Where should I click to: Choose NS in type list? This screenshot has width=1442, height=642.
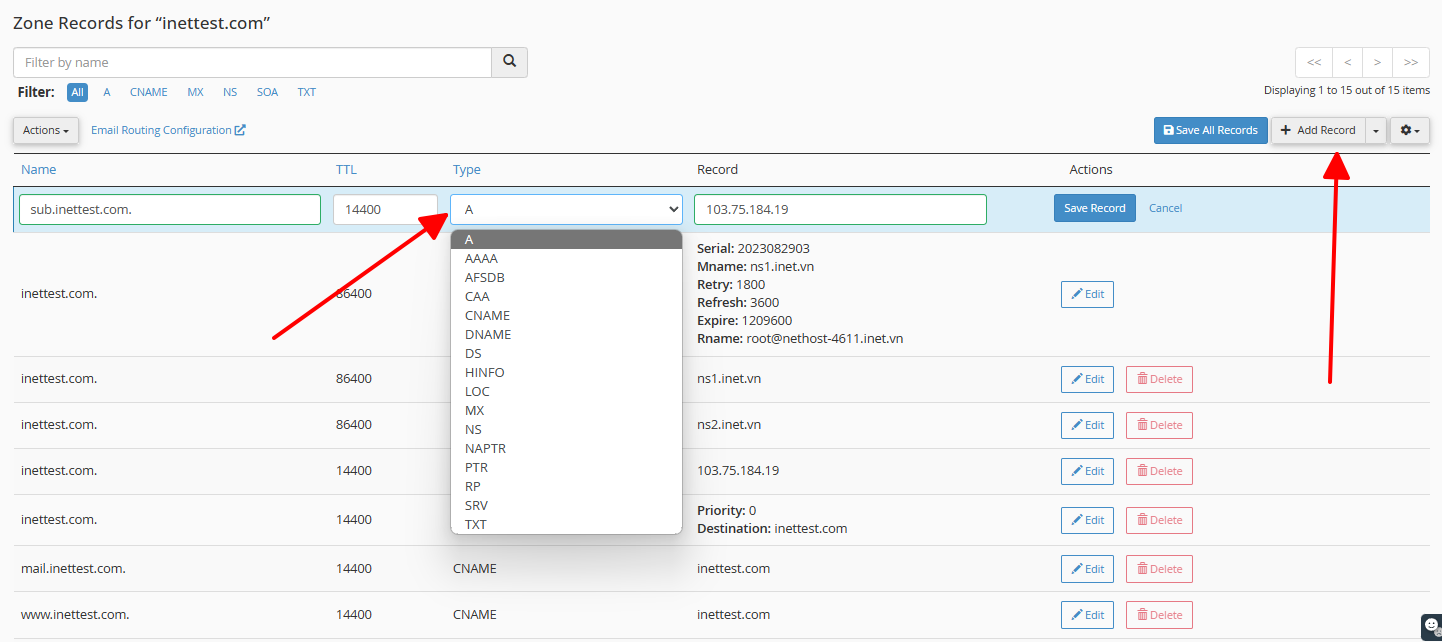(x=567, y=429)
